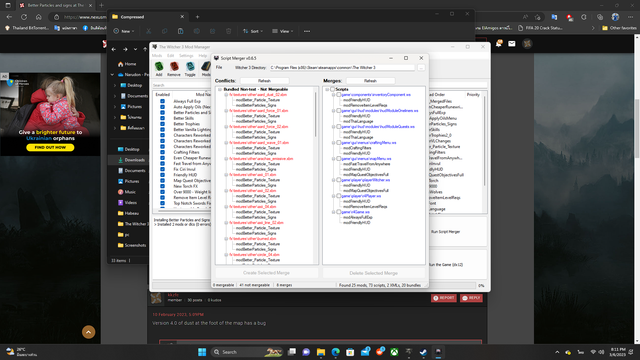Collapse the aard_wave_01.xbm conflict node

tap(226, 143)
